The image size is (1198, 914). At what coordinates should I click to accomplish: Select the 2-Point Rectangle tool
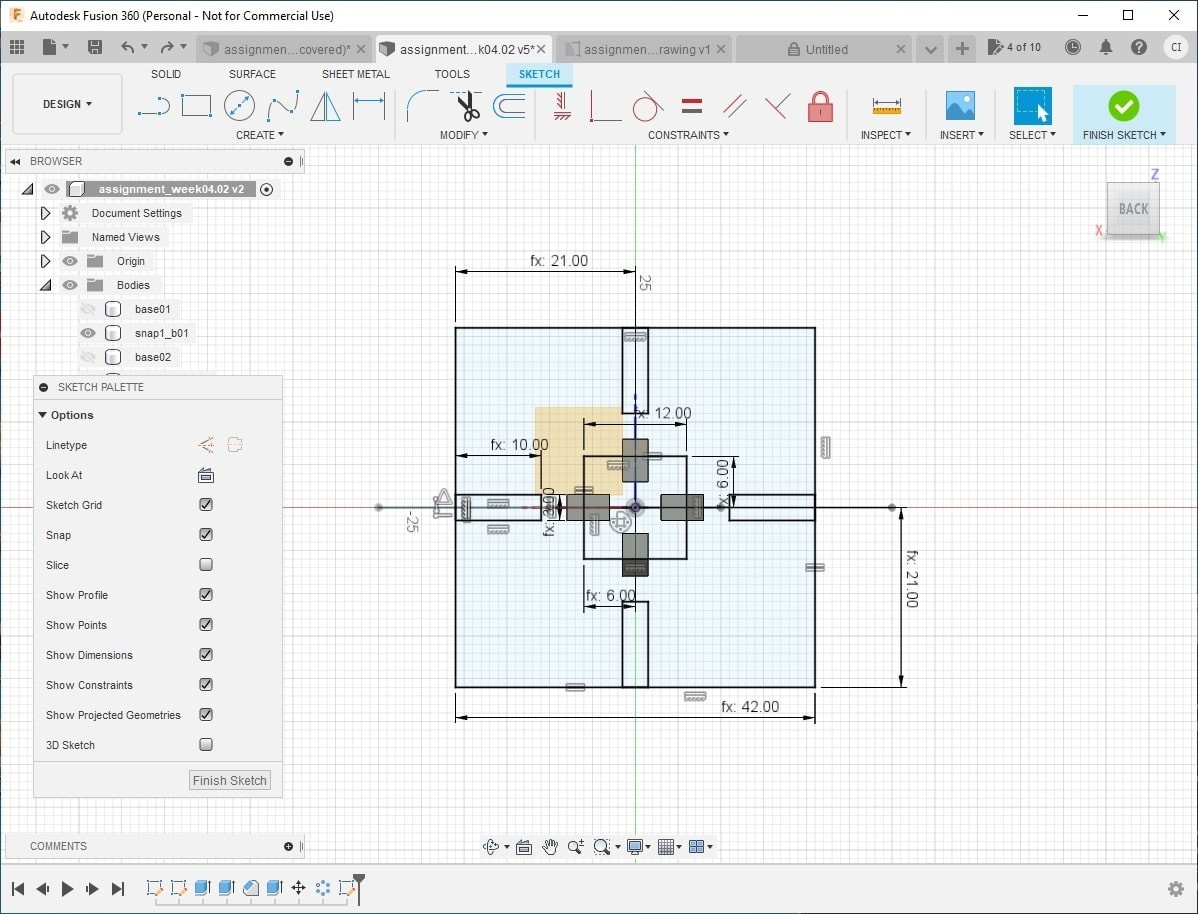(x=196, y=105)
